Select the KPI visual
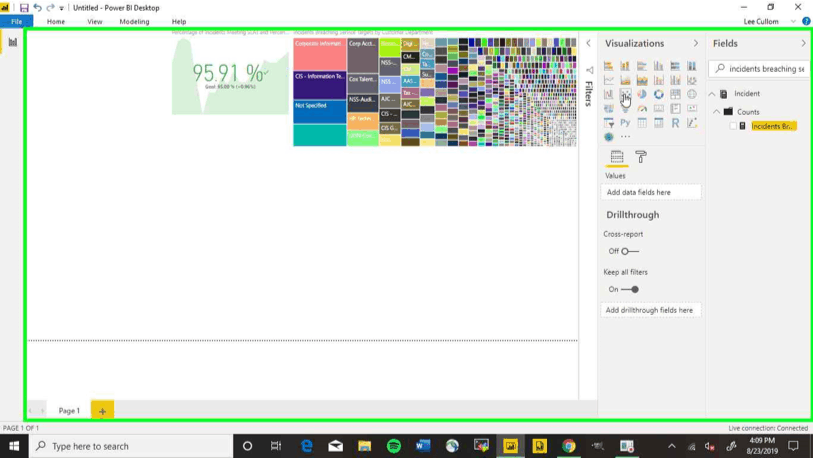 pos(692,109)
